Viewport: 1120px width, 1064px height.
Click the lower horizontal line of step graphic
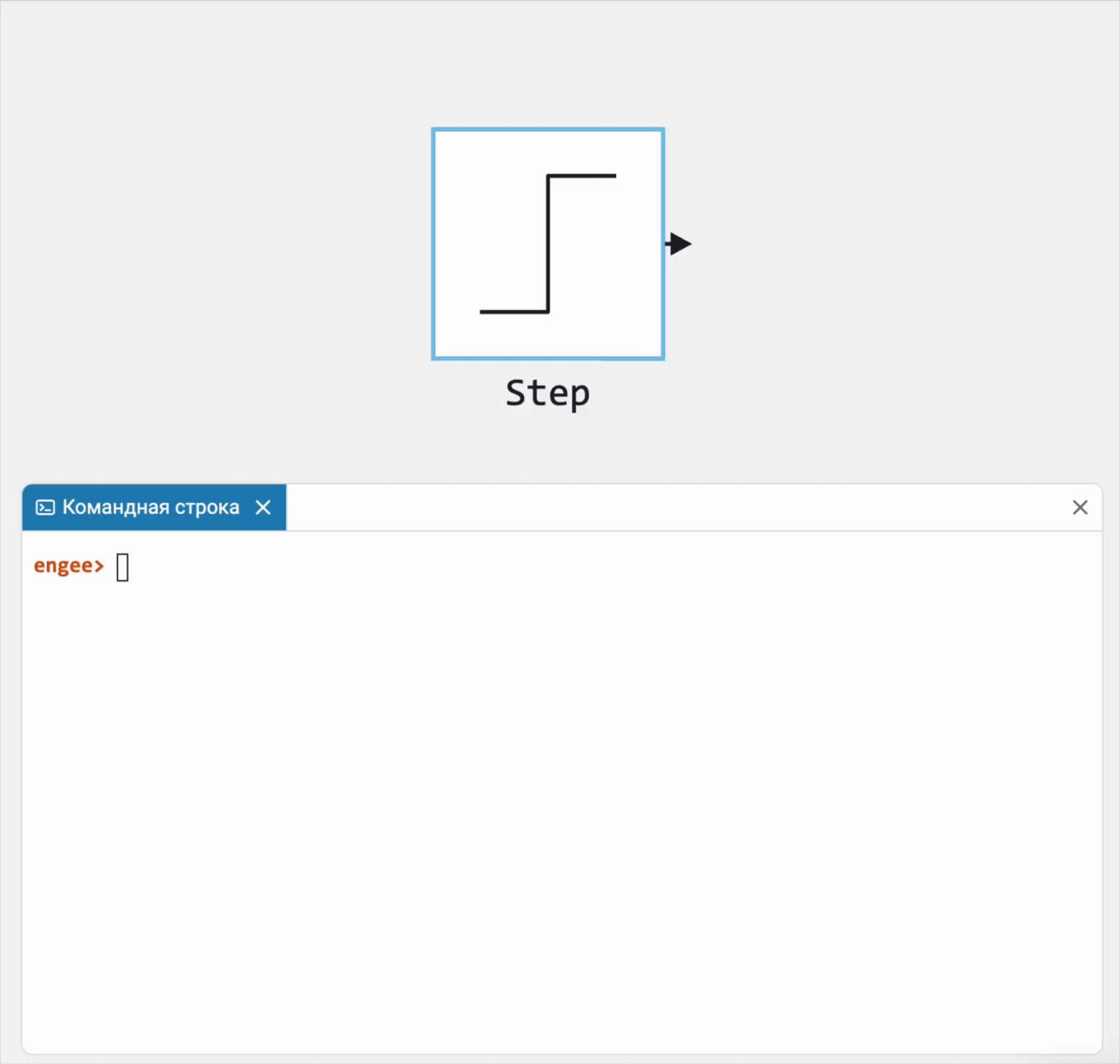pos(513,311)
